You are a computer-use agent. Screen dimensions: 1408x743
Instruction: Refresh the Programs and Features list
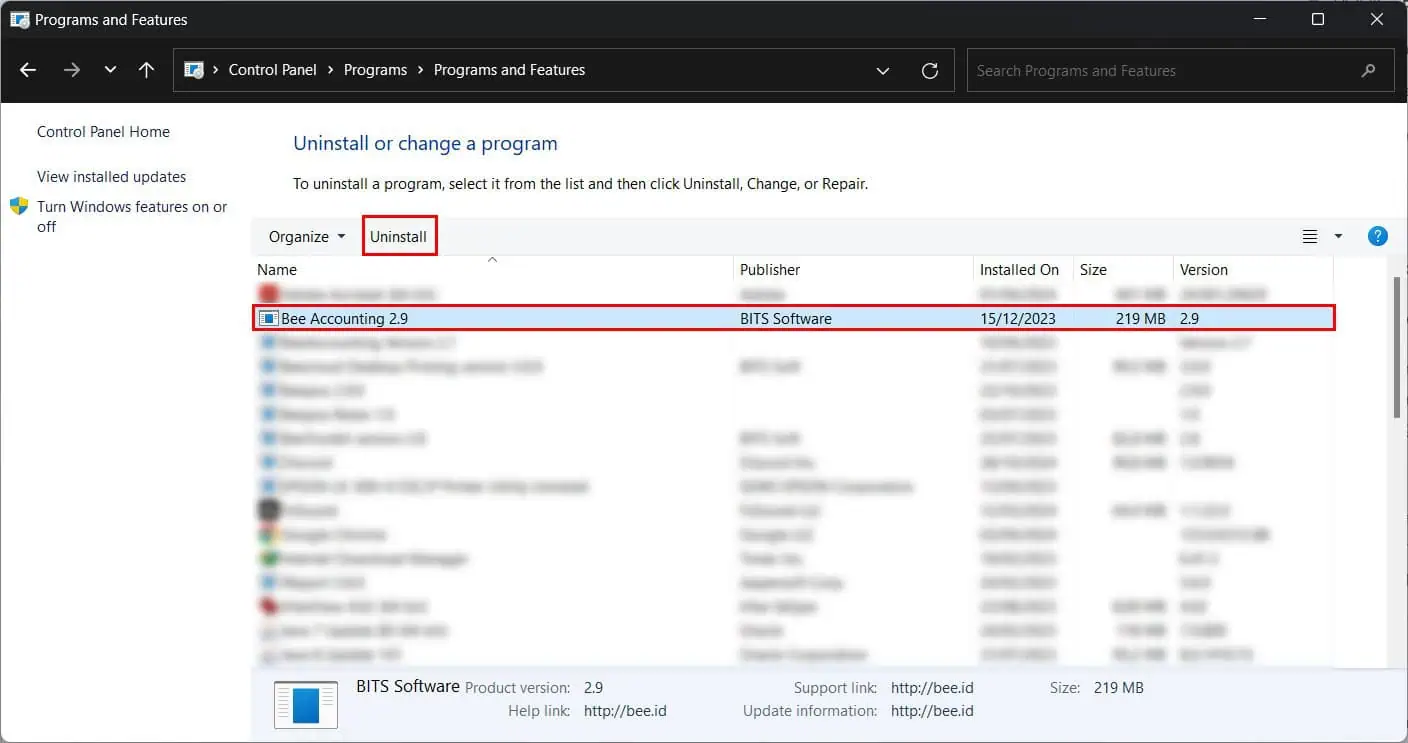pyautogui.click(x=930, y=71)
